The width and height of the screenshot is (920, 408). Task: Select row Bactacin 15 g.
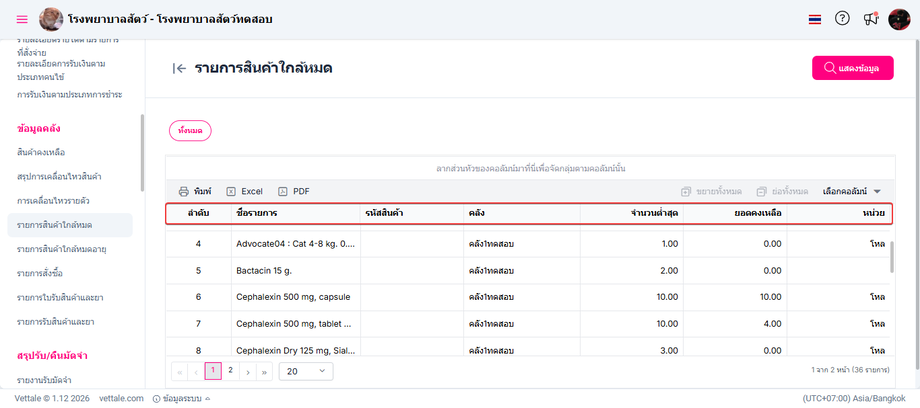click(528, 271)
